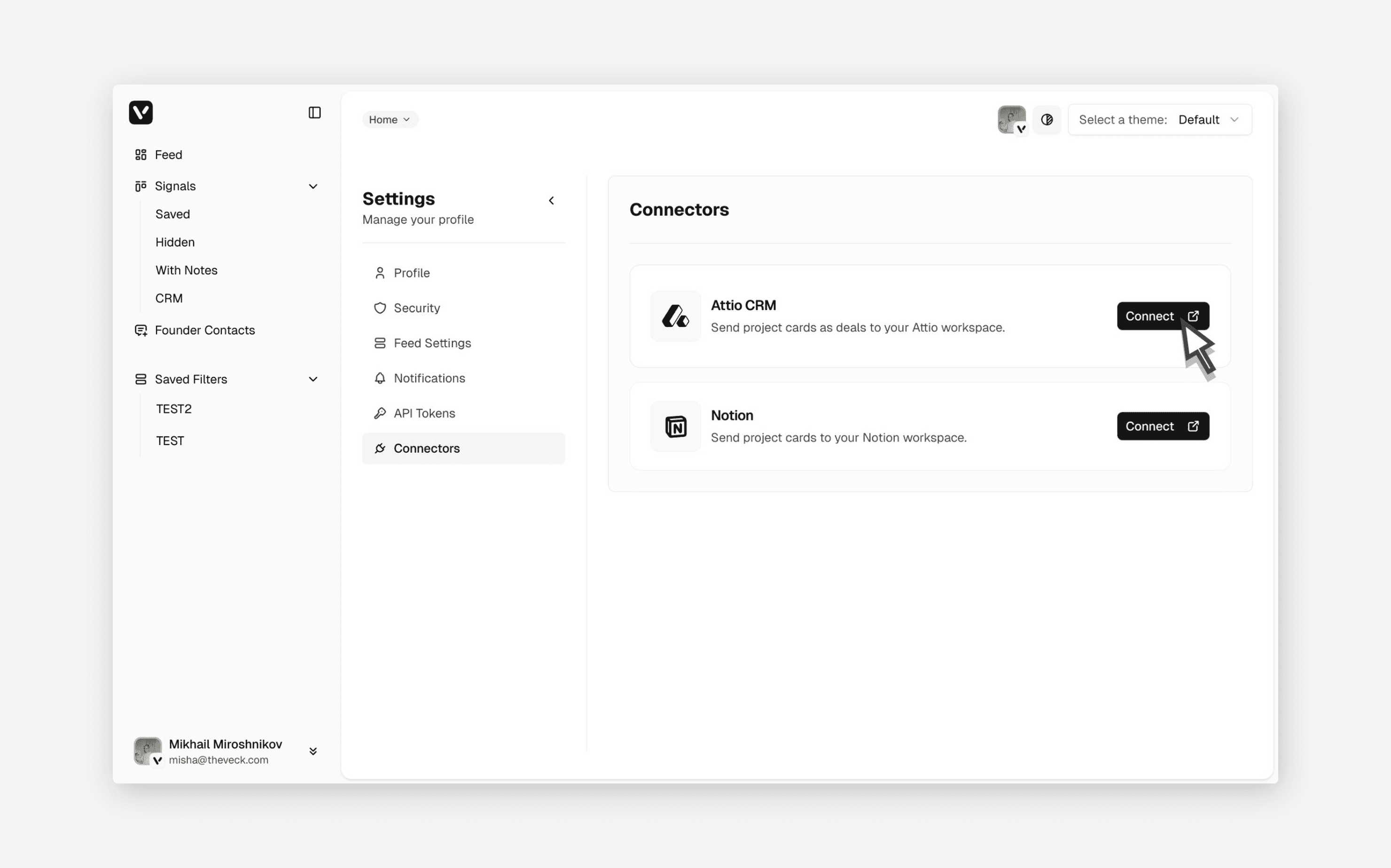The image size is (1391, 868).
Task: Connect the Notion integration
Action: point(1163,426)
